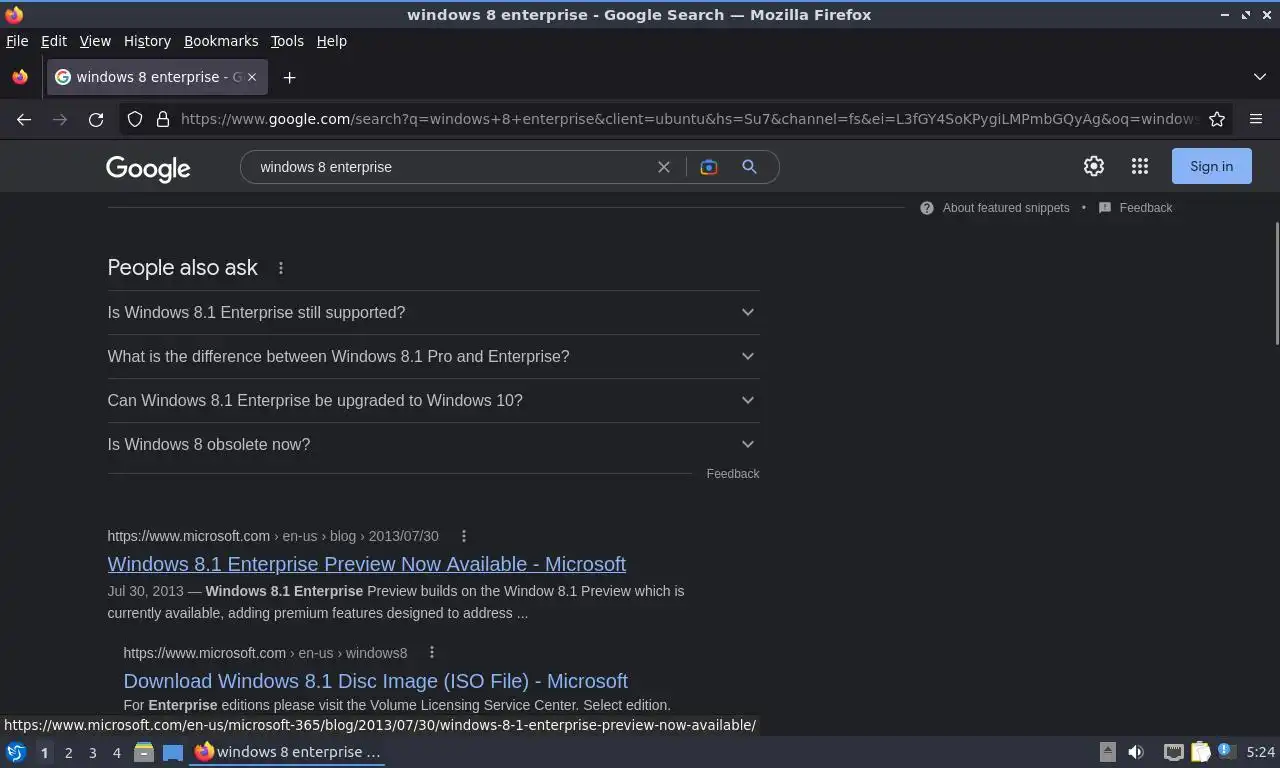Open the taskbar application launcher menu

(16, 752)
